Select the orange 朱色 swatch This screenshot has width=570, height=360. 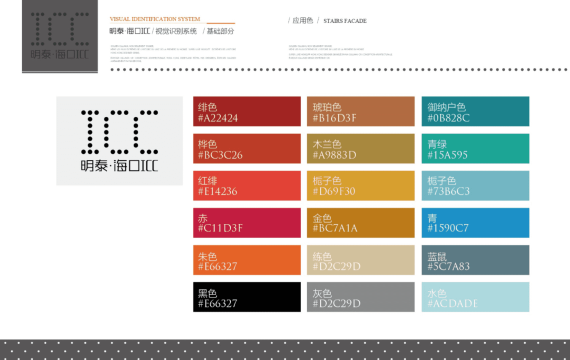247,260
